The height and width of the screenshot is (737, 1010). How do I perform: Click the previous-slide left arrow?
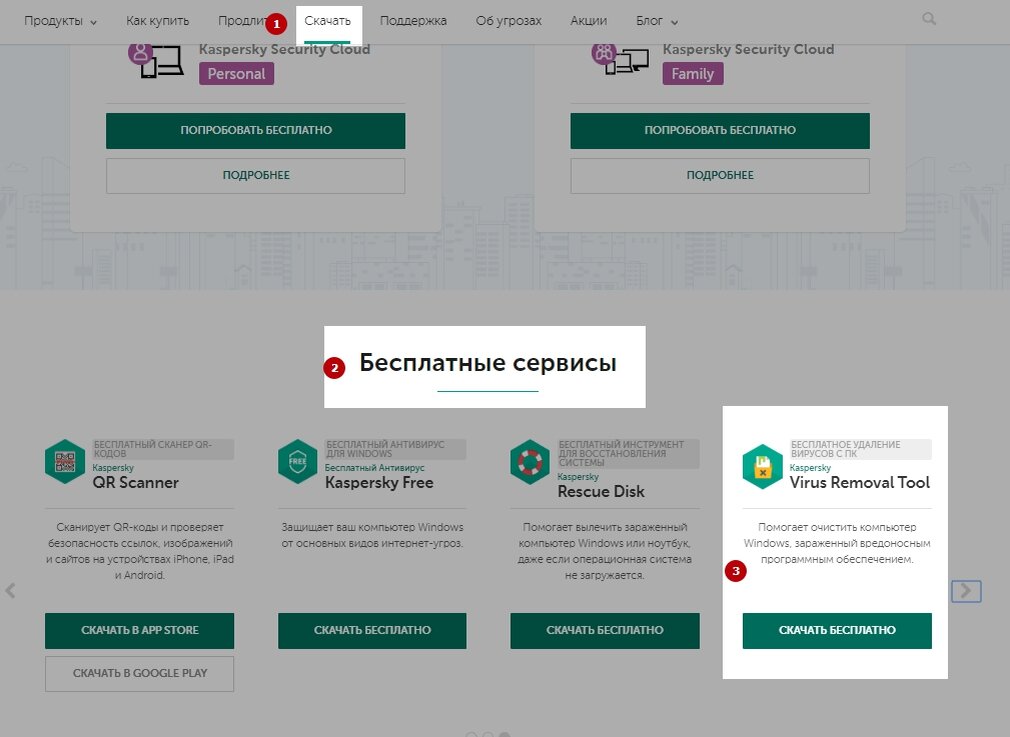[x=11, y=591]
